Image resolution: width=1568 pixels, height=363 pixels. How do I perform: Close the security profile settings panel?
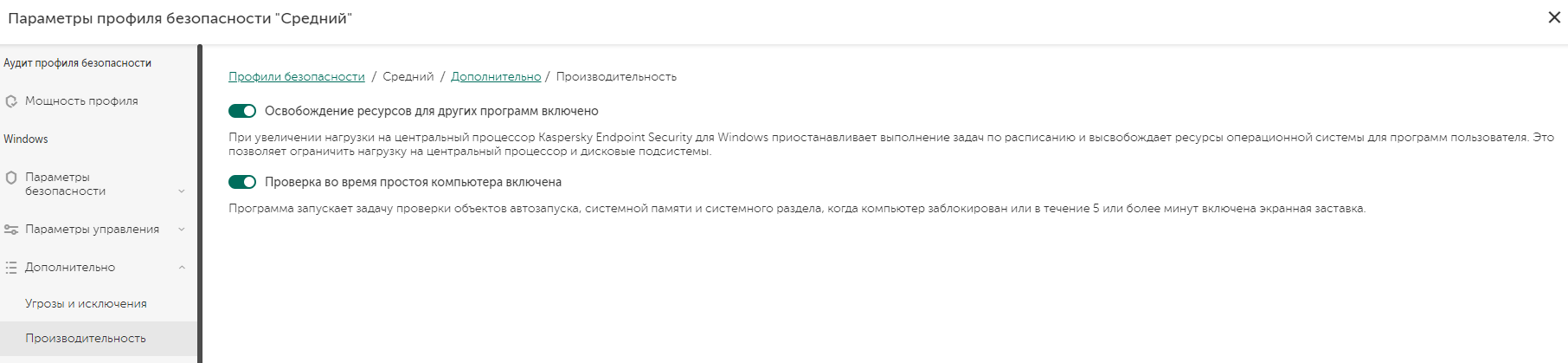1554,17
